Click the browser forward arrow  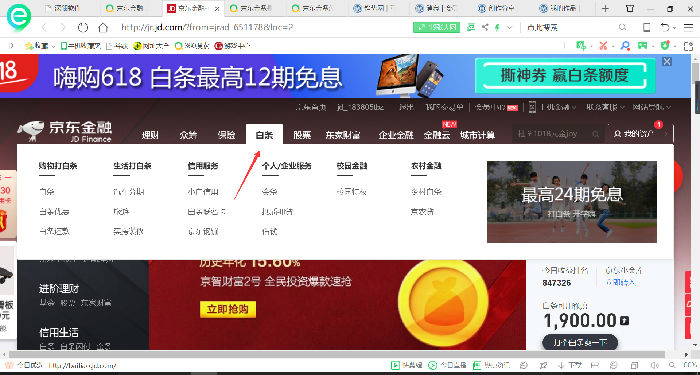tap(63, 28)
